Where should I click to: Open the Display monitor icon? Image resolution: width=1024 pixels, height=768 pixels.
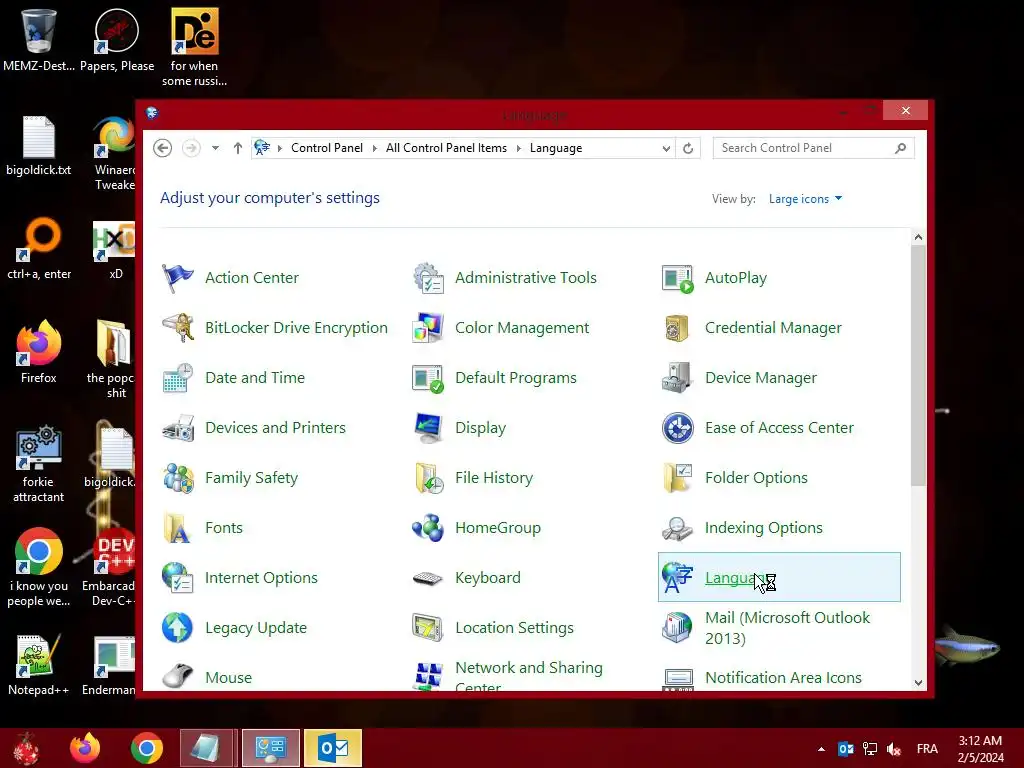(428, 428)
